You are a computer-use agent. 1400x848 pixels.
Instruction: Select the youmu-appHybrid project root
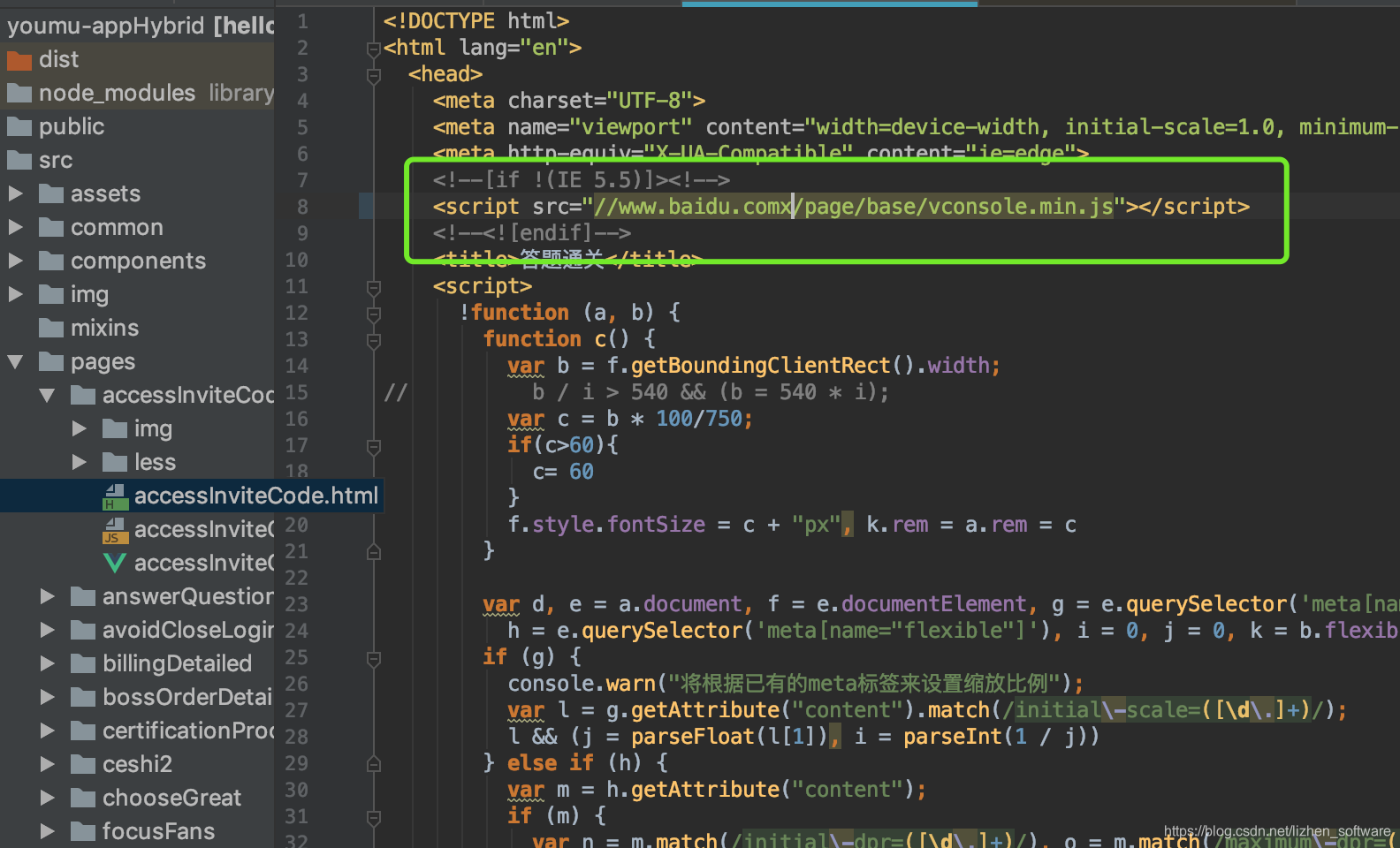137,26
